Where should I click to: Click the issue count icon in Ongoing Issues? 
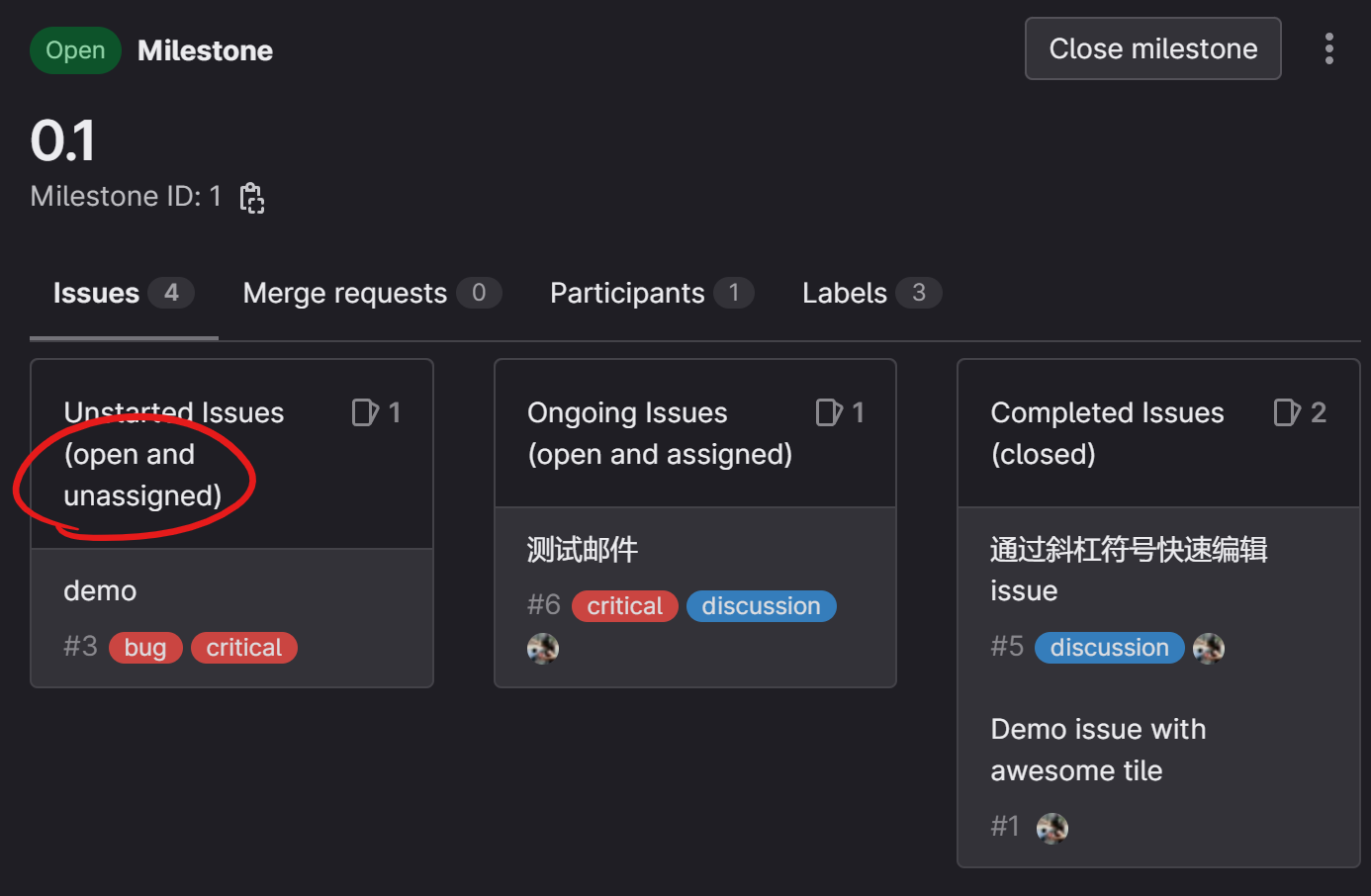coord(828,412)
